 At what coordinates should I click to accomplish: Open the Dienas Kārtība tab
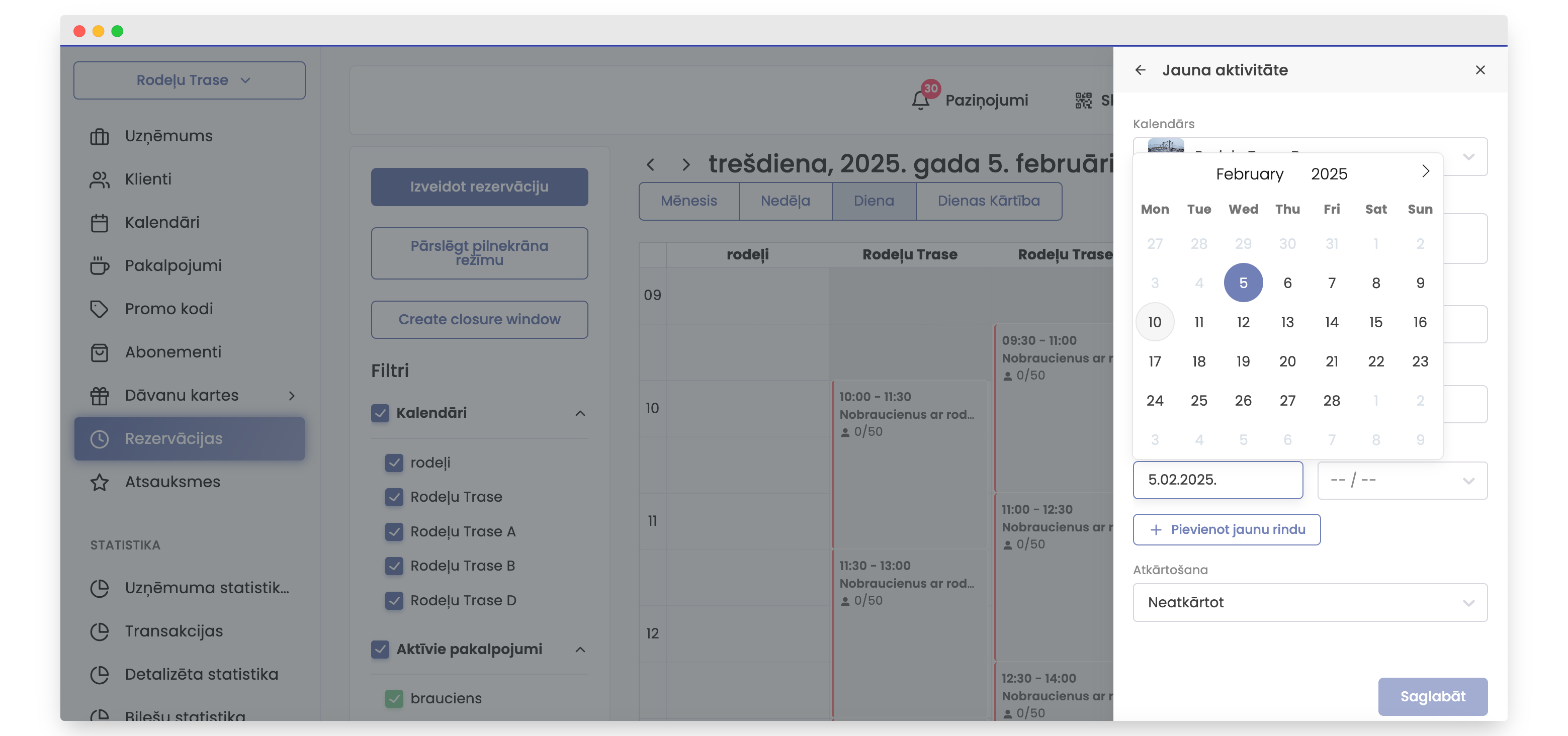(988, 201)
